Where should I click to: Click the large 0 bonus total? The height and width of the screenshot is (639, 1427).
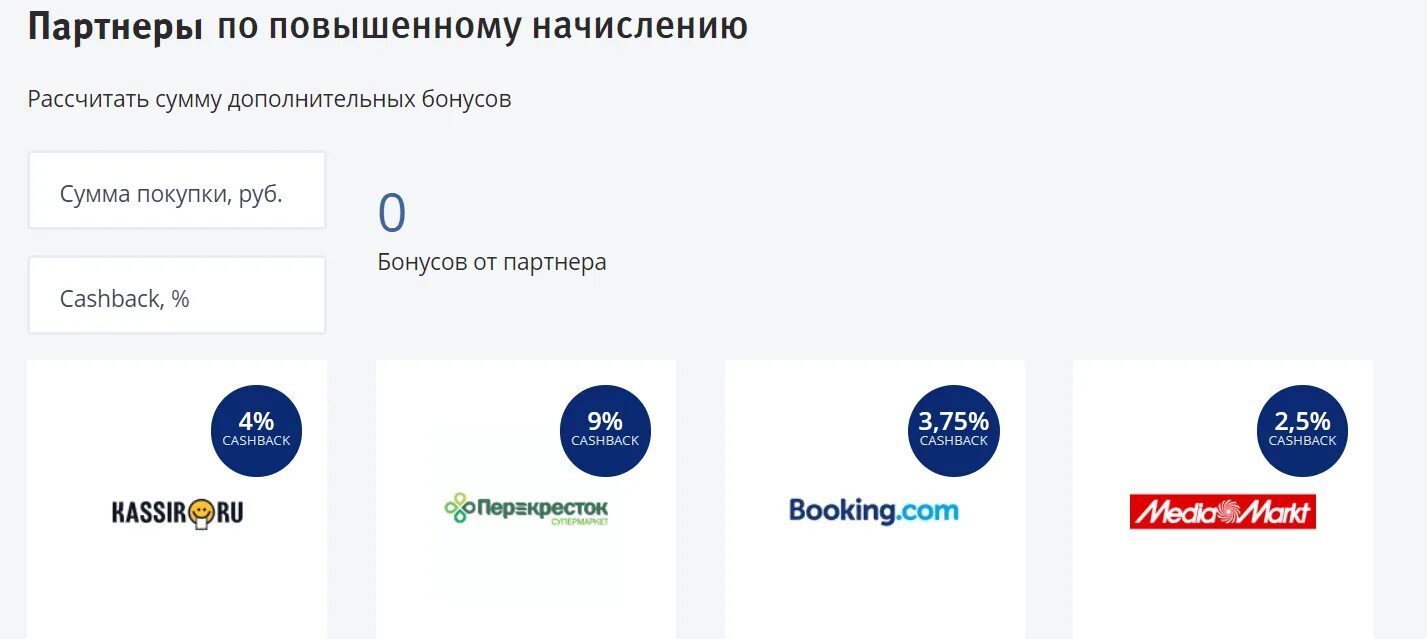[392, 213]
